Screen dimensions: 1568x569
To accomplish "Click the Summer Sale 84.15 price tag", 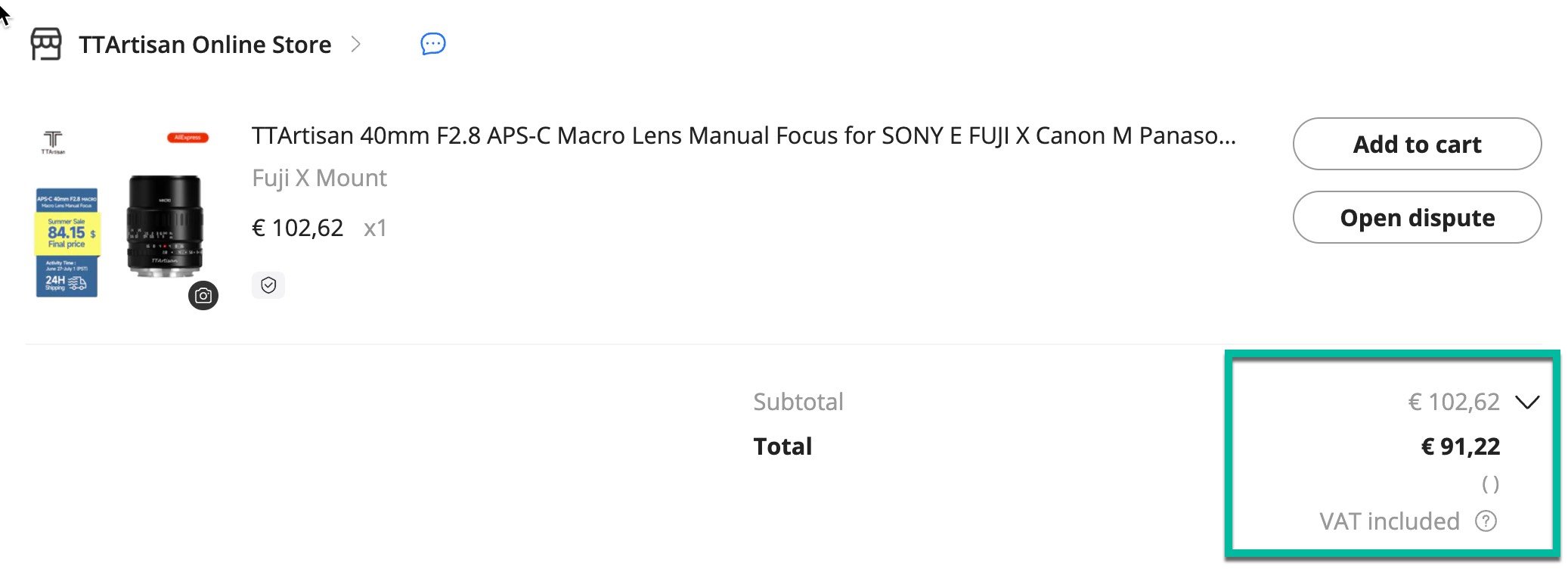I will 67,233.
